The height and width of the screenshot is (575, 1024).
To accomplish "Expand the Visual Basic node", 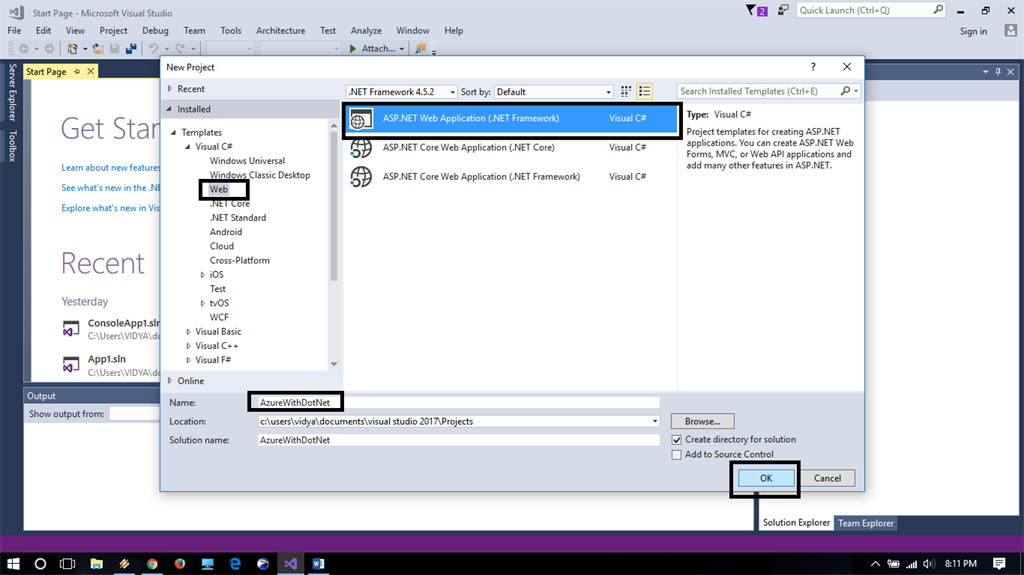I will point(188,332).
